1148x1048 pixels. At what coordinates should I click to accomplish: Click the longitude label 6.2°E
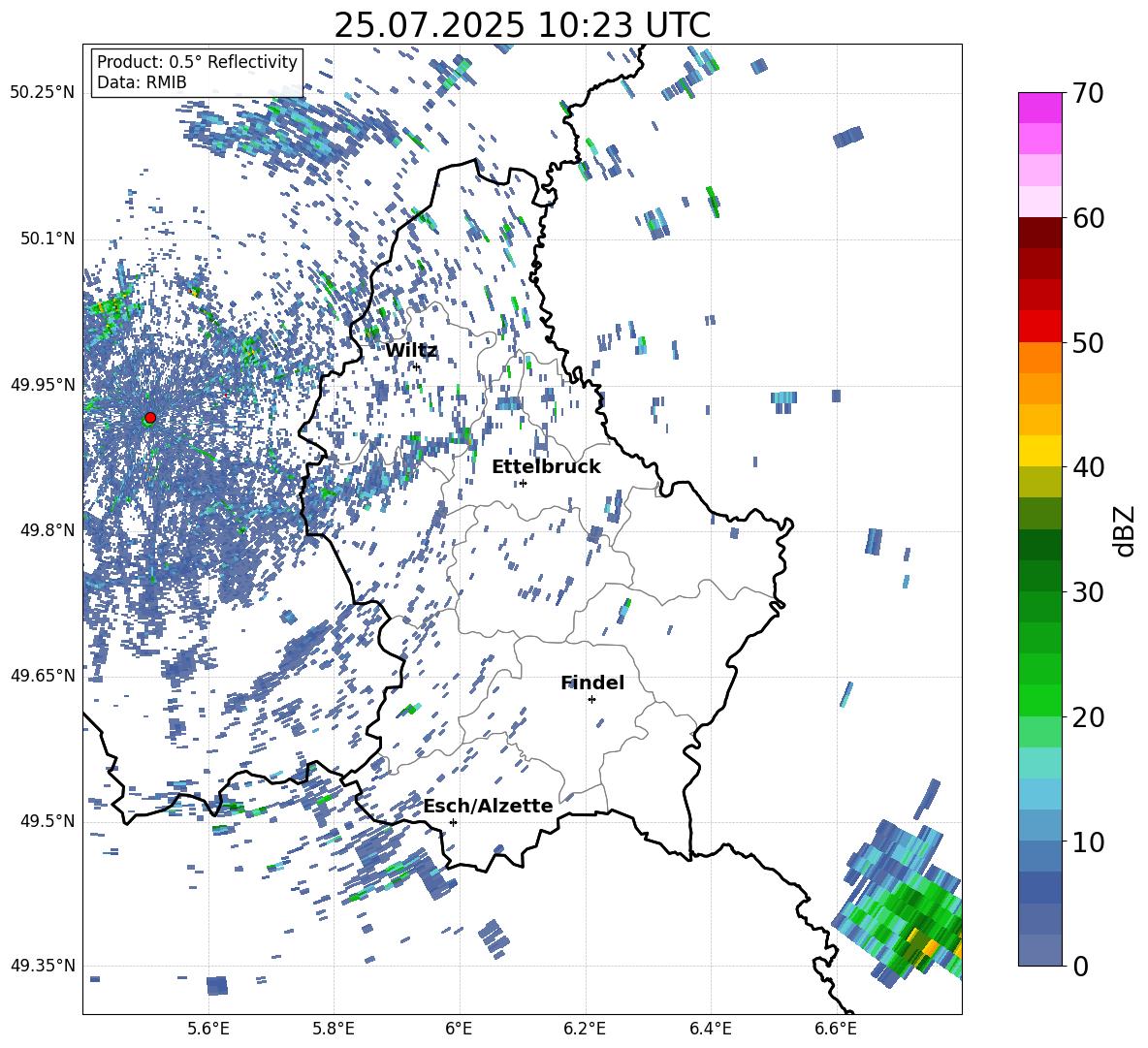[585, 1029]
